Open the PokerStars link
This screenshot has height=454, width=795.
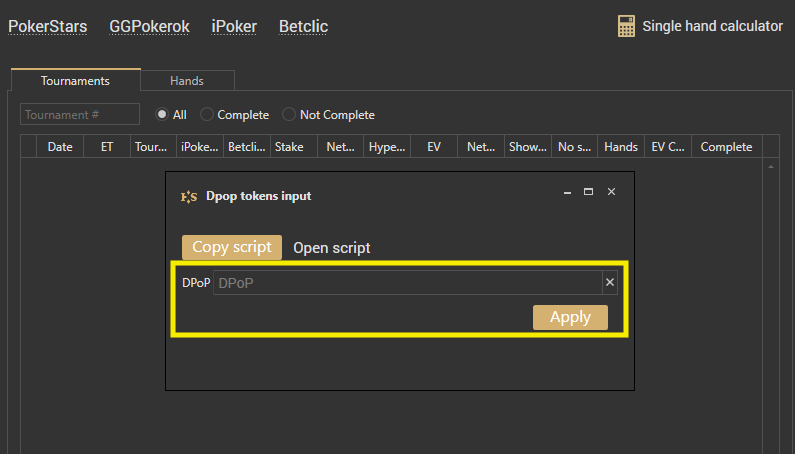coord(48,27)
